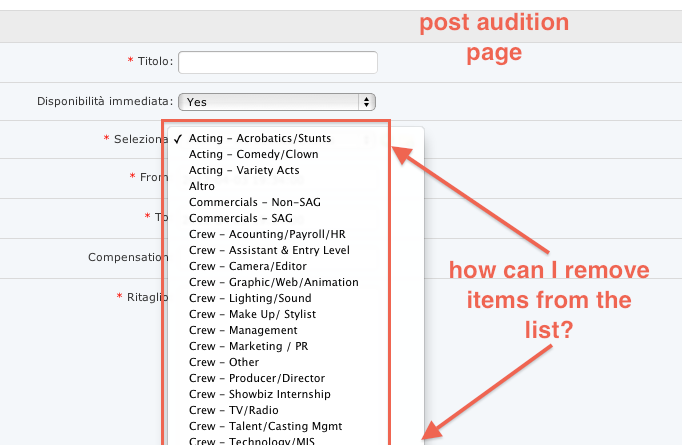Viewport: 682px width, 445px height.
Task: Open the Disponibilità immediata dropdown
Action: (x=276, y=101)
